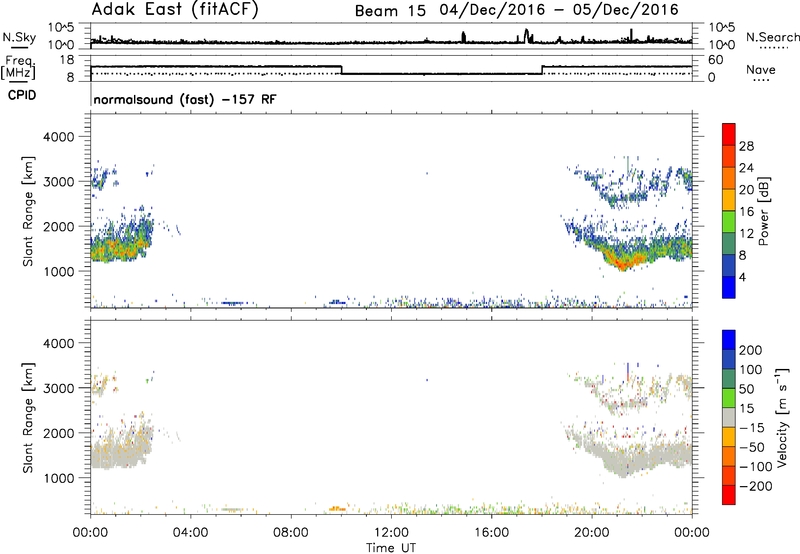Click the "Velocity [m s-1]" colorbar title

pos(782,417)
